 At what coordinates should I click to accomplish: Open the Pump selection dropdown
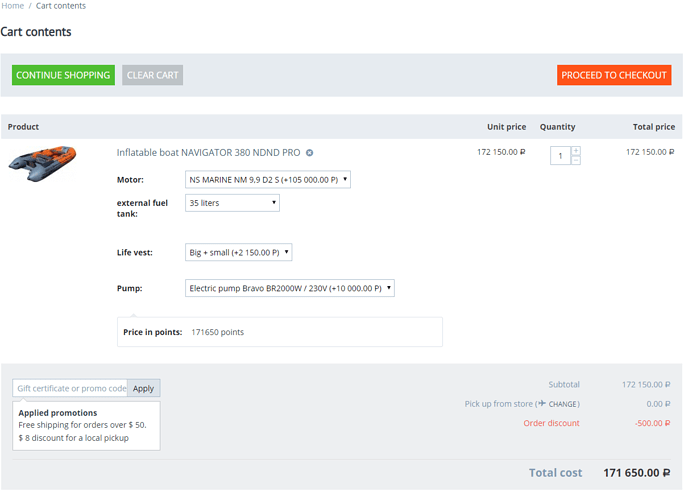coord(290,288)
